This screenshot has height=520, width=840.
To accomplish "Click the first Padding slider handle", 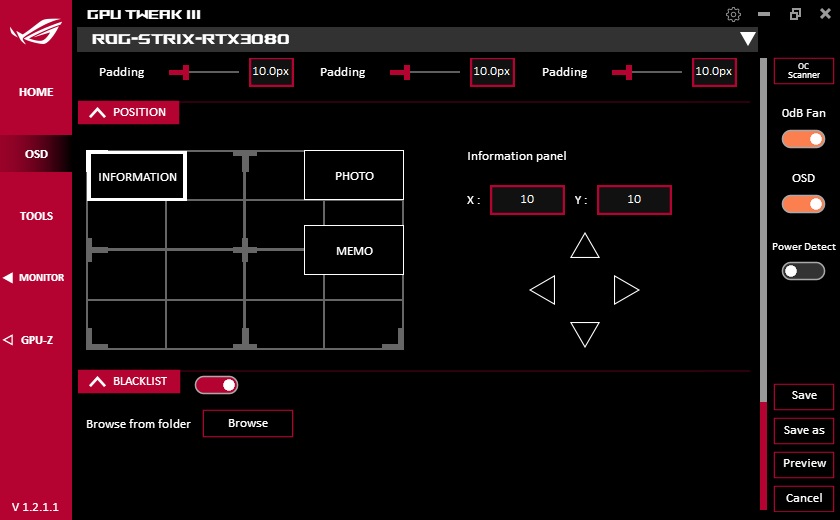I will (186, 72).
